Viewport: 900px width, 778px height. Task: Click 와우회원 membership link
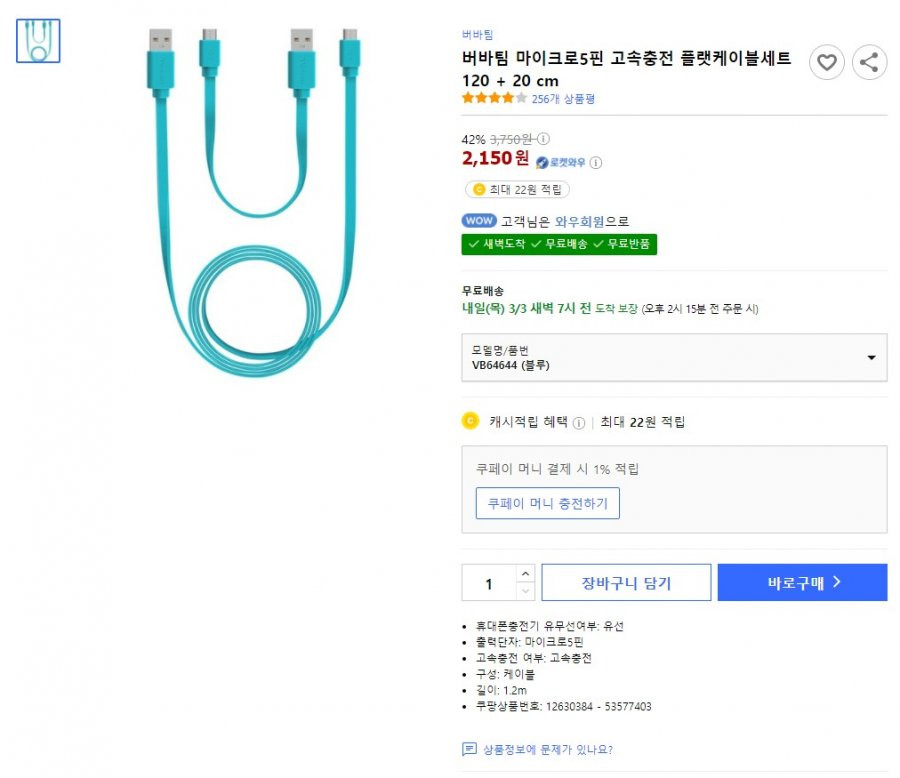point(579,222)
